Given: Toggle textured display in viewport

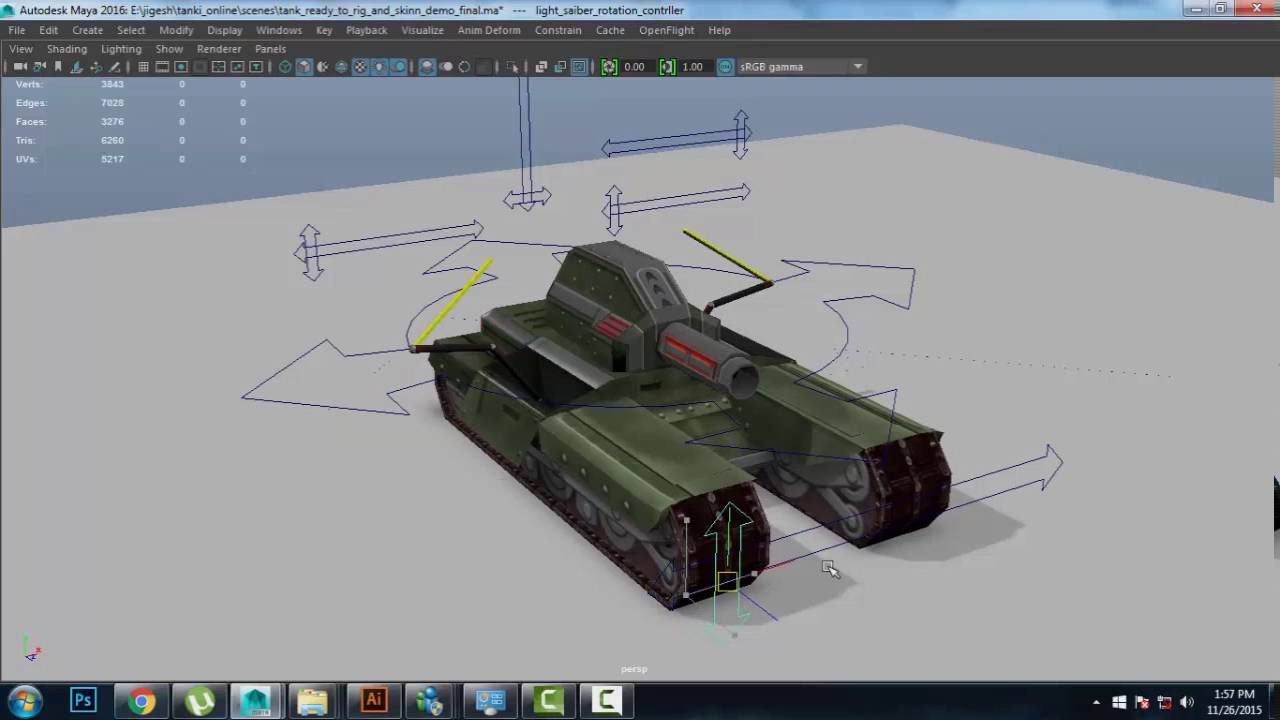Looking at the screenshot, I should (x=361, y=67).
